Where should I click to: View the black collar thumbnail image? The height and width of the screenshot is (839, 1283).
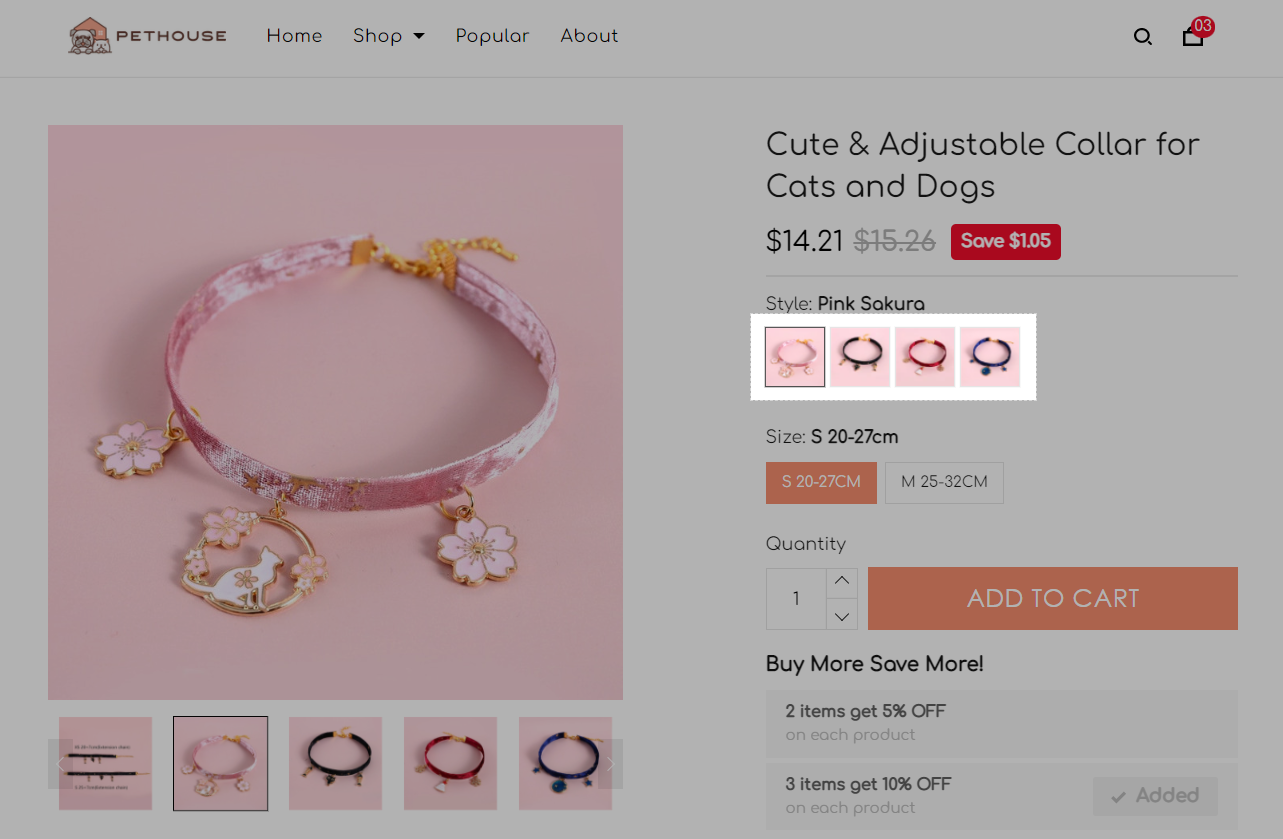point(335,763)
